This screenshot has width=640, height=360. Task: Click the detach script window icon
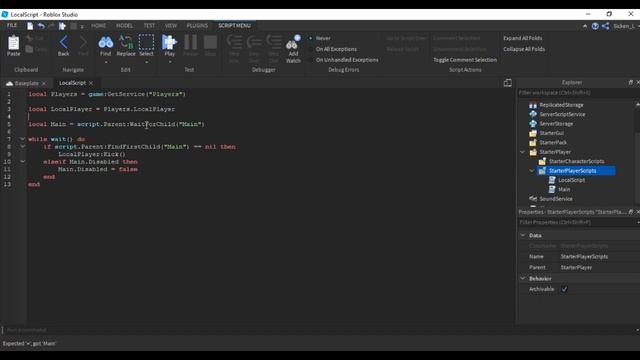(507, 83)
